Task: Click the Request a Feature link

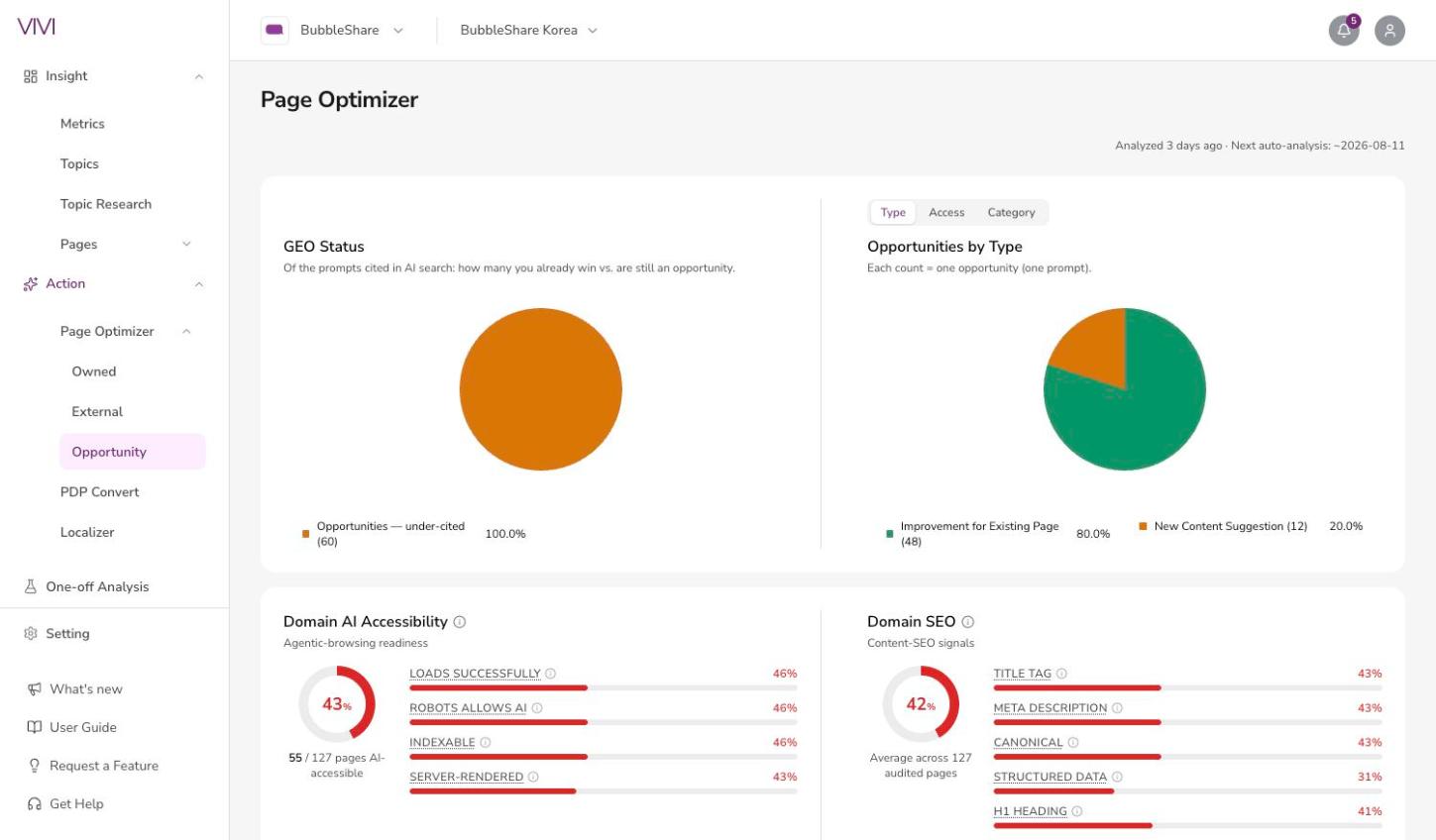Action: tap(104, 766)
